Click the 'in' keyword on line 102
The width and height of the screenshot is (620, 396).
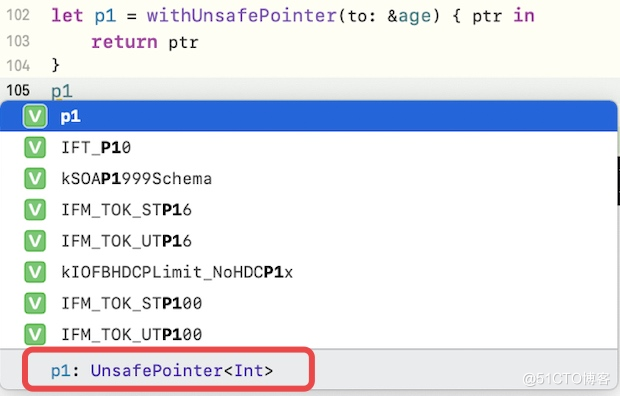click(x=524, y=16)
